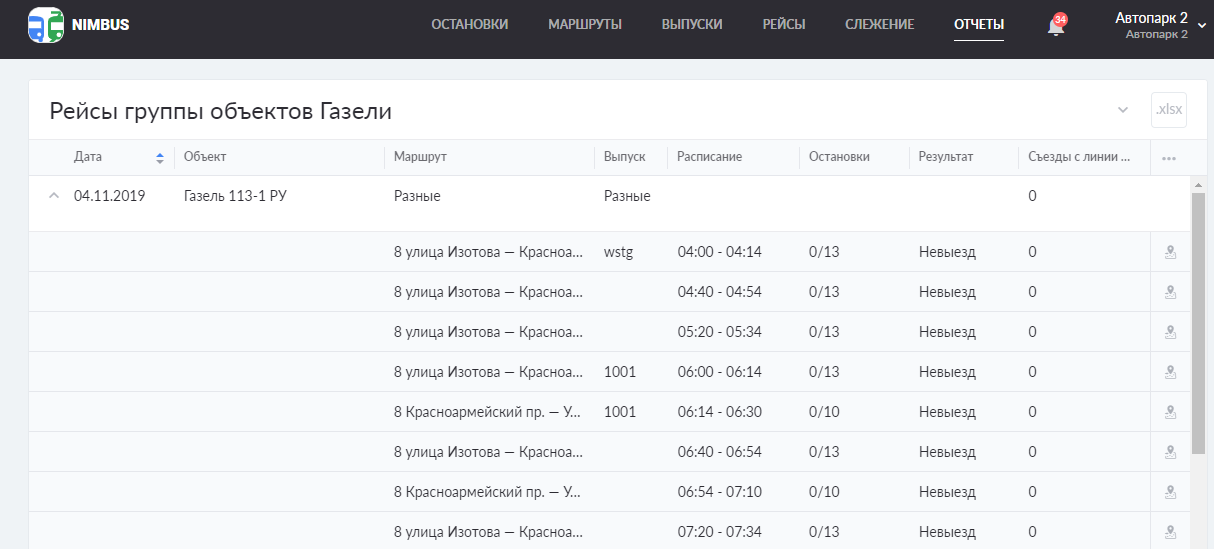Expand the report header chevron dropdown

click(x=1123, y=110)
